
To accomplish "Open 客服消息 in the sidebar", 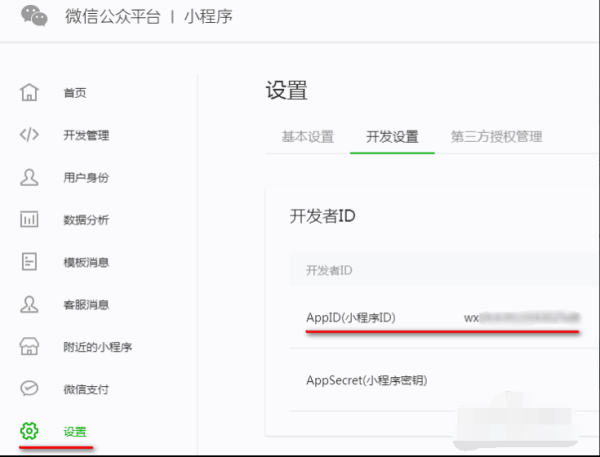I will tap(86, 305).
